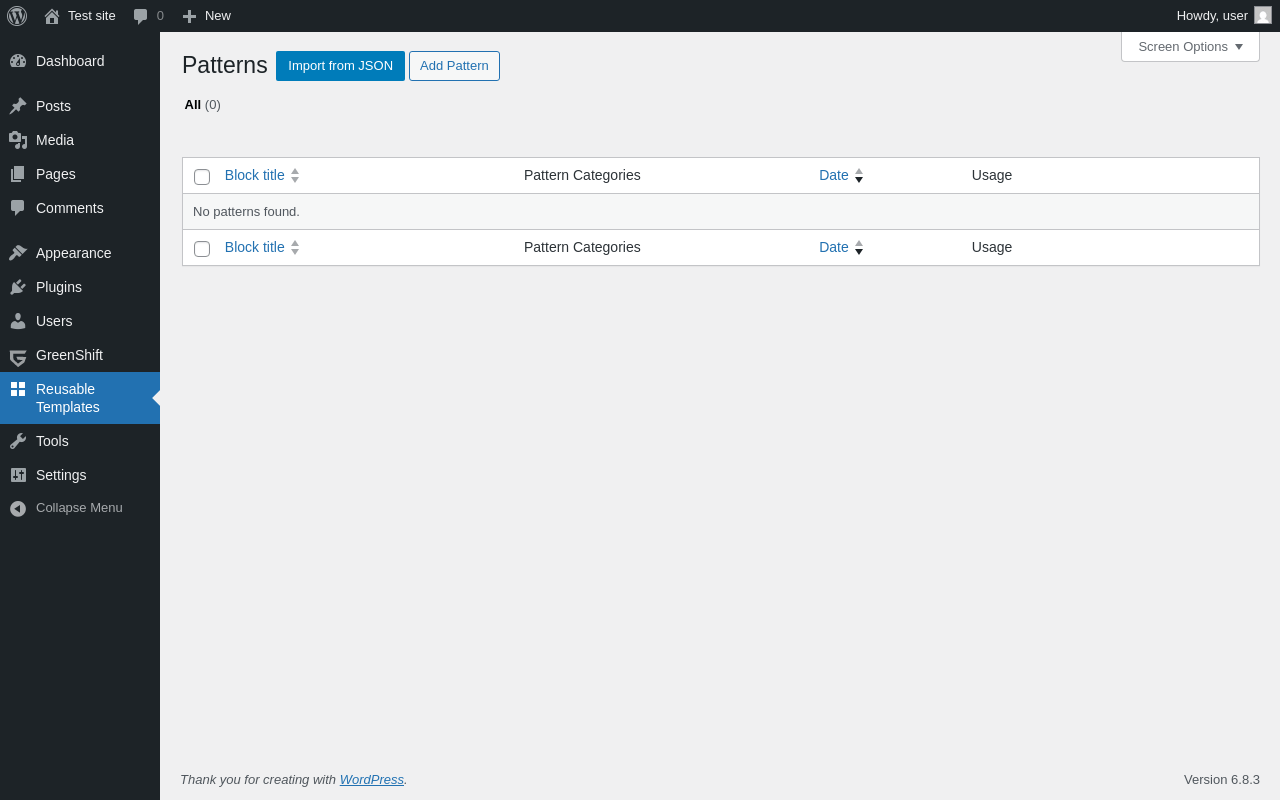The width and height of the screenshot is (1280, 800).
Task: Click the Plugins plug icon
Action: (x=18, y=287)
